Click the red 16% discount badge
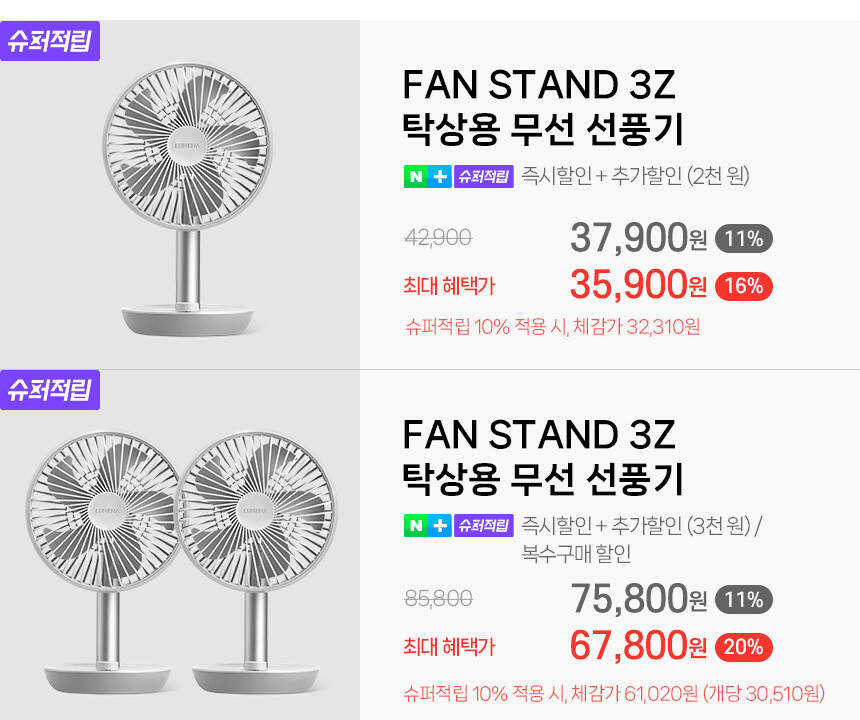860x720 pixels. point(743,287)
